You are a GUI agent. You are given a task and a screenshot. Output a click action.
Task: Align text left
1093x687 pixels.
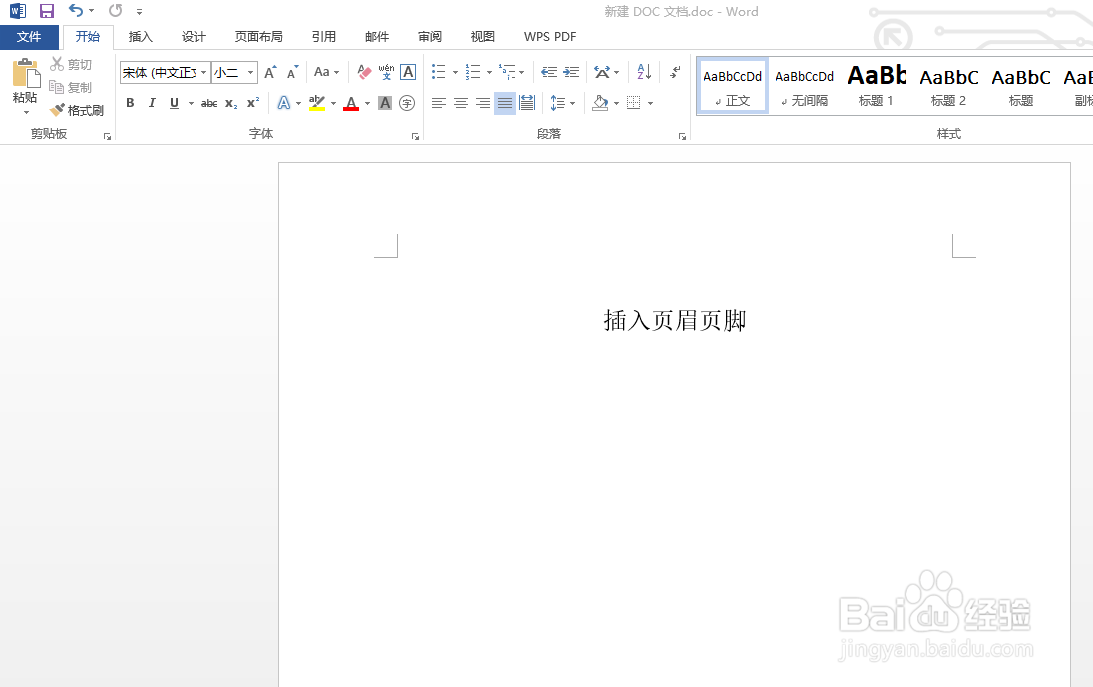click(x=438, y=103)
